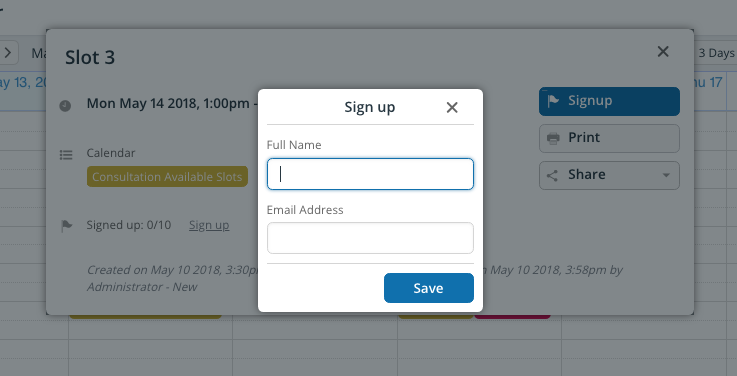Focus the Email Address text field
The height and width of the screenshot is (376, 737).
click(370, 238)
